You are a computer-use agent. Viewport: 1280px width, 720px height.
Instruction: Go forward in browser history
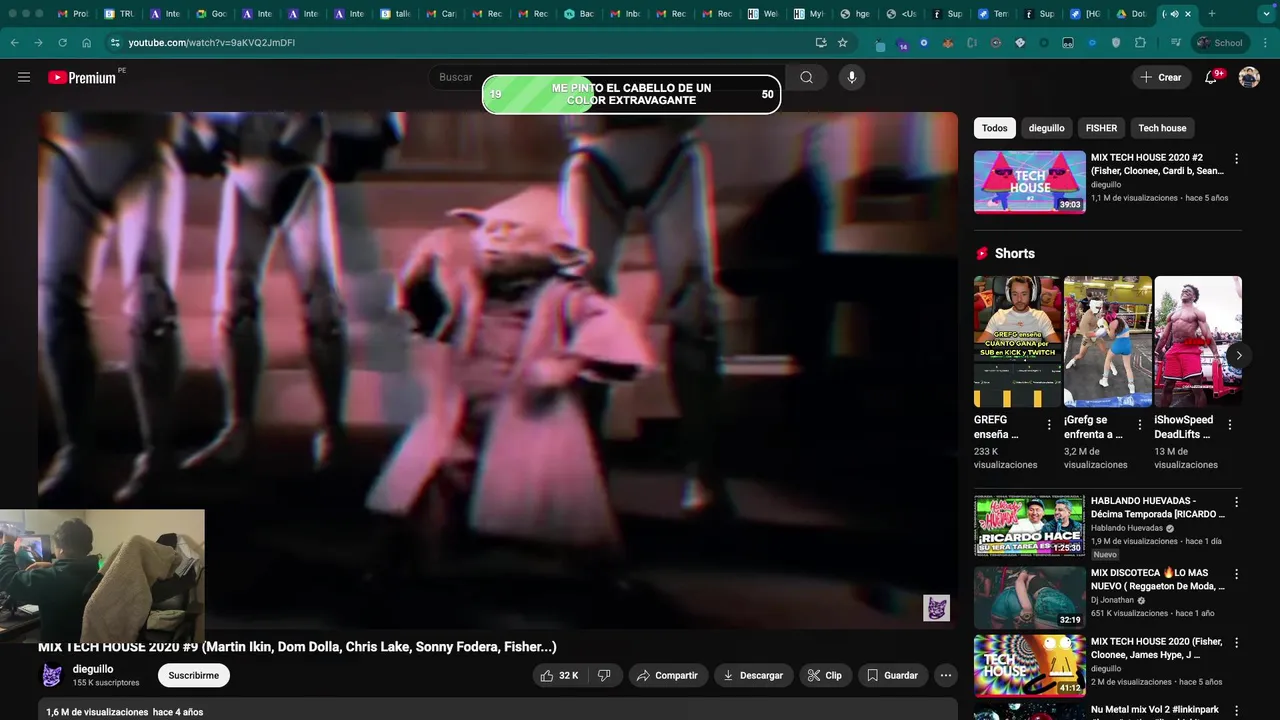(38, 43)
